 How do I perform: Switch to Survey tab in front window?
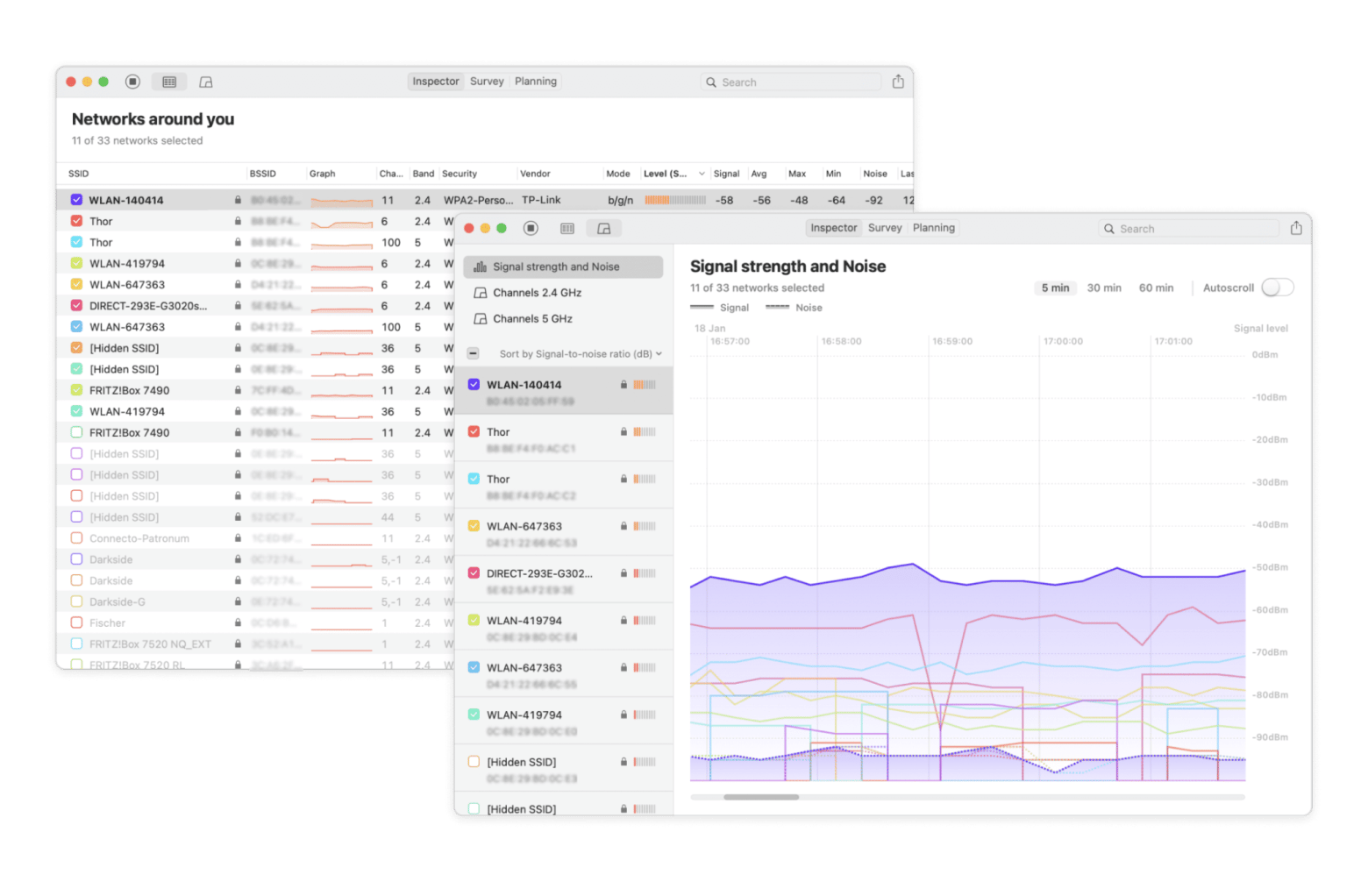[885, 228]
